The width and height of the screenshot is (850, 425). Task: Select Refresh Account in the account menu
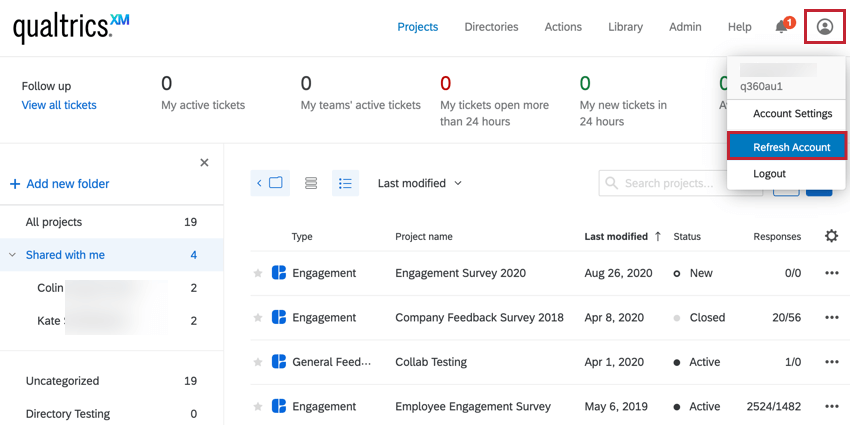tap(788, 147)
